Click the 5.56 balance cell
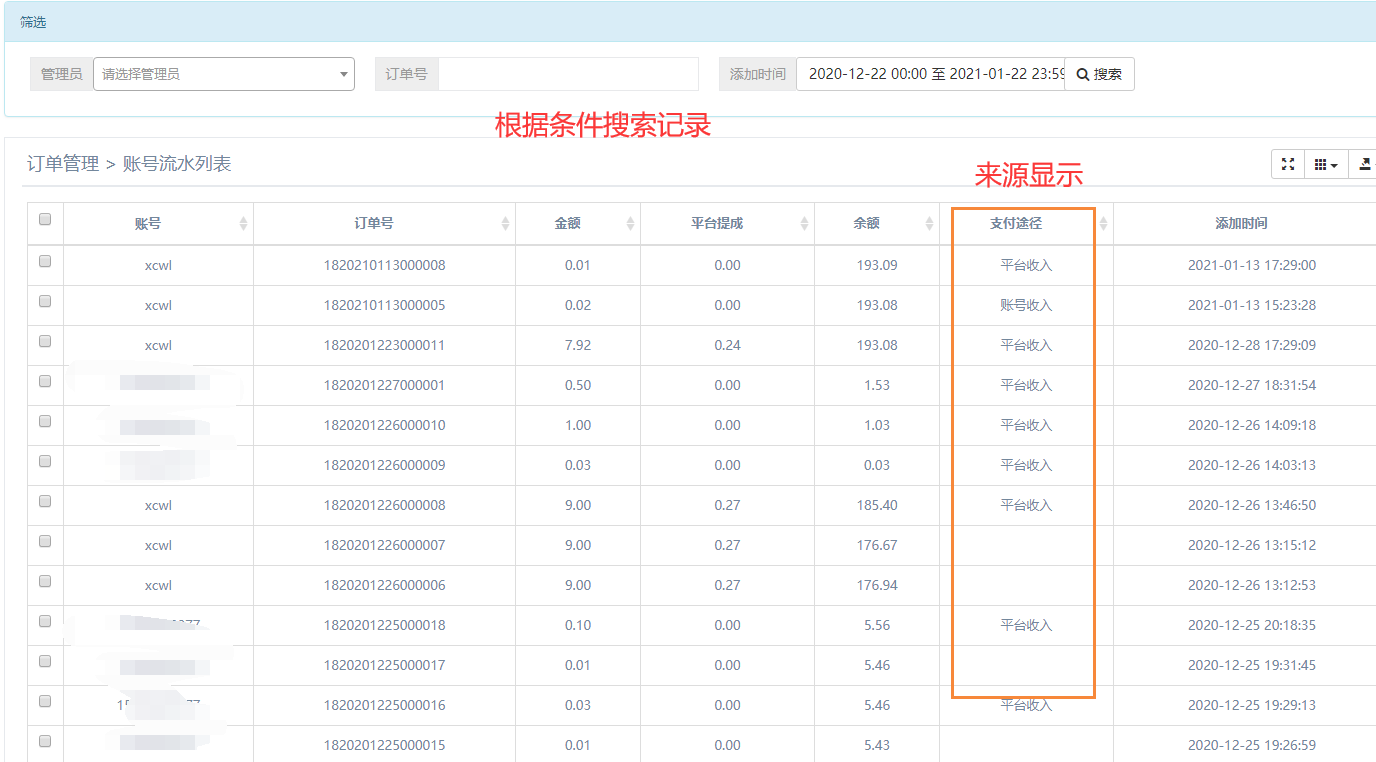 (x=877, y=625)
